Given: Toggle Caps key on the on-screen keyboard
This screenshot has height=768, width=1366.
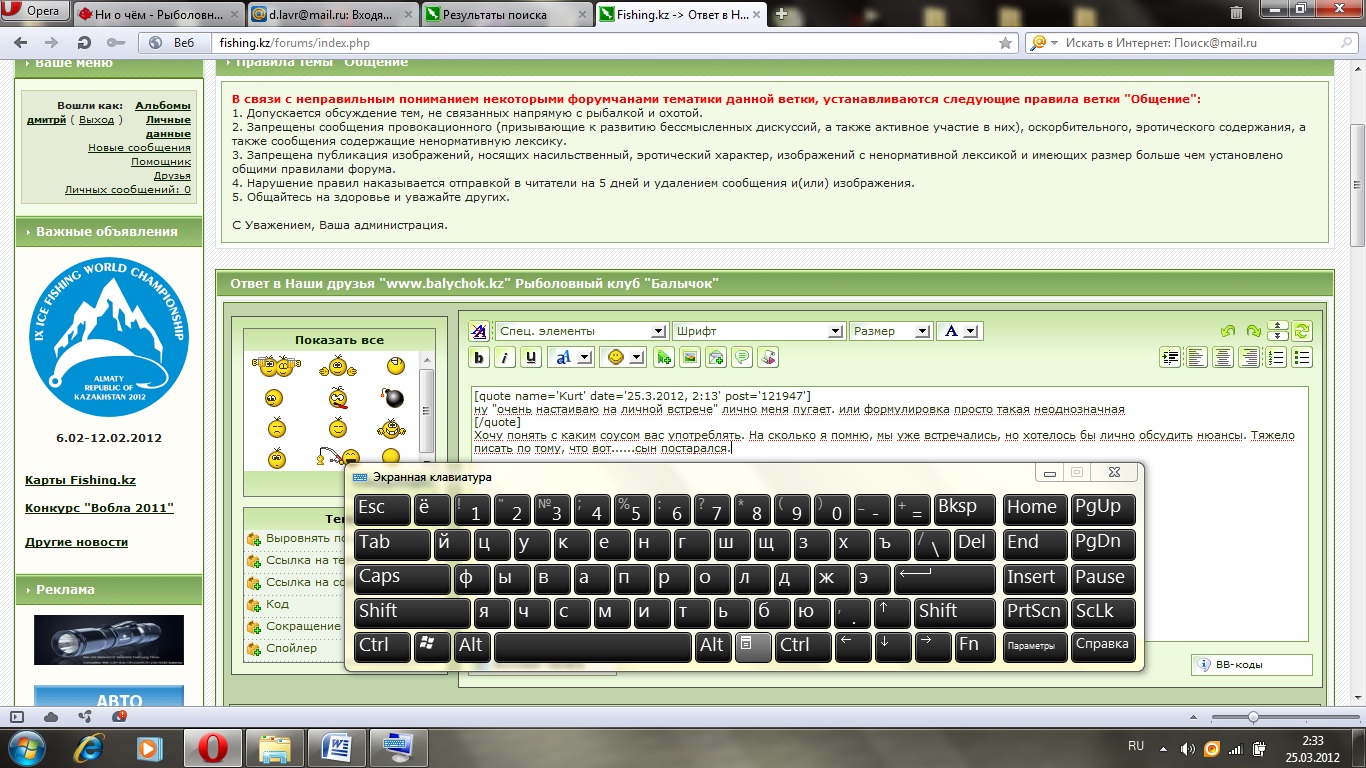Looking at the screenshot, I should 402,578.
